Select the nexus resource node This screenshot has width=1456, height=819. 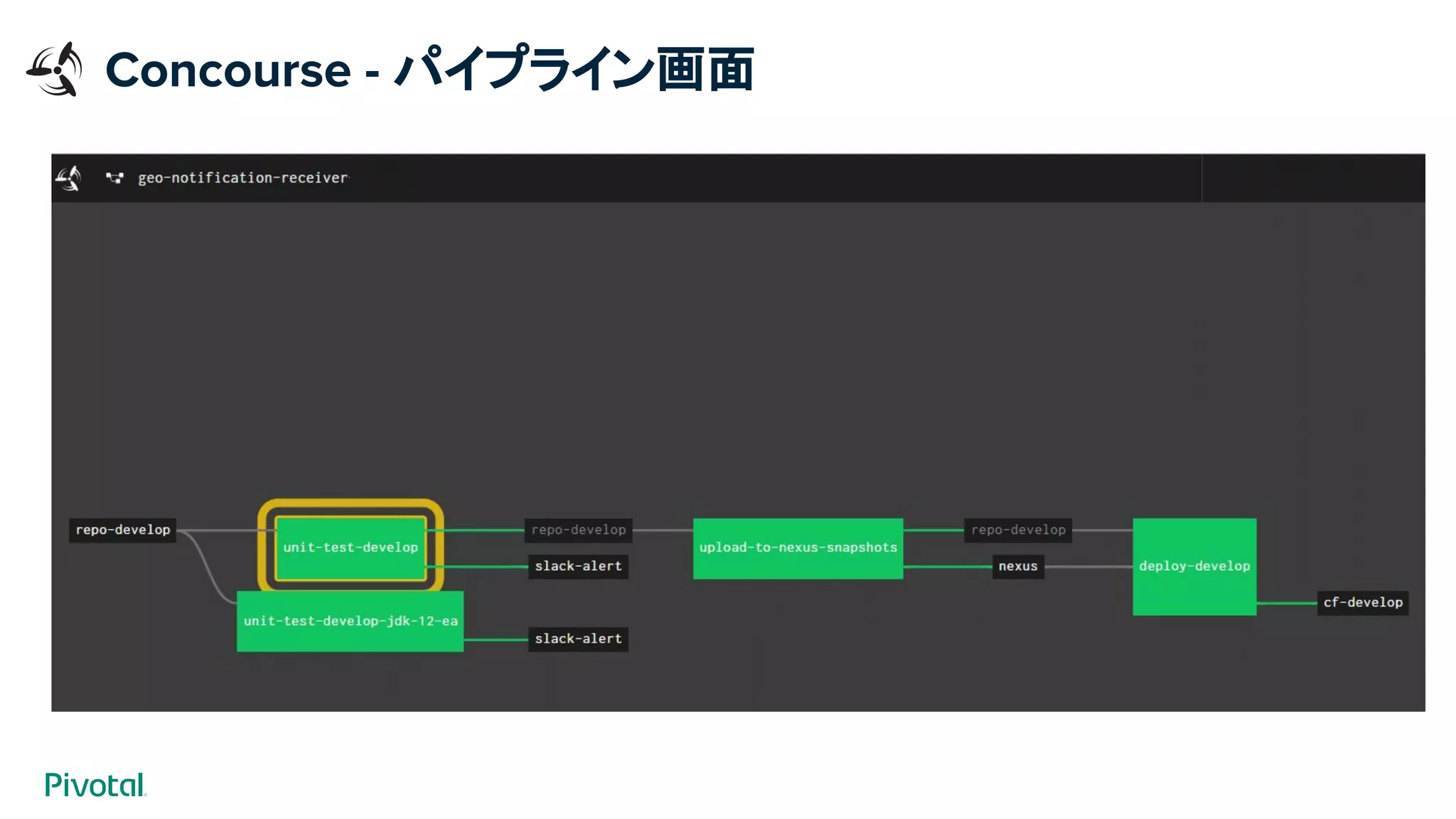click(1017, 566)
